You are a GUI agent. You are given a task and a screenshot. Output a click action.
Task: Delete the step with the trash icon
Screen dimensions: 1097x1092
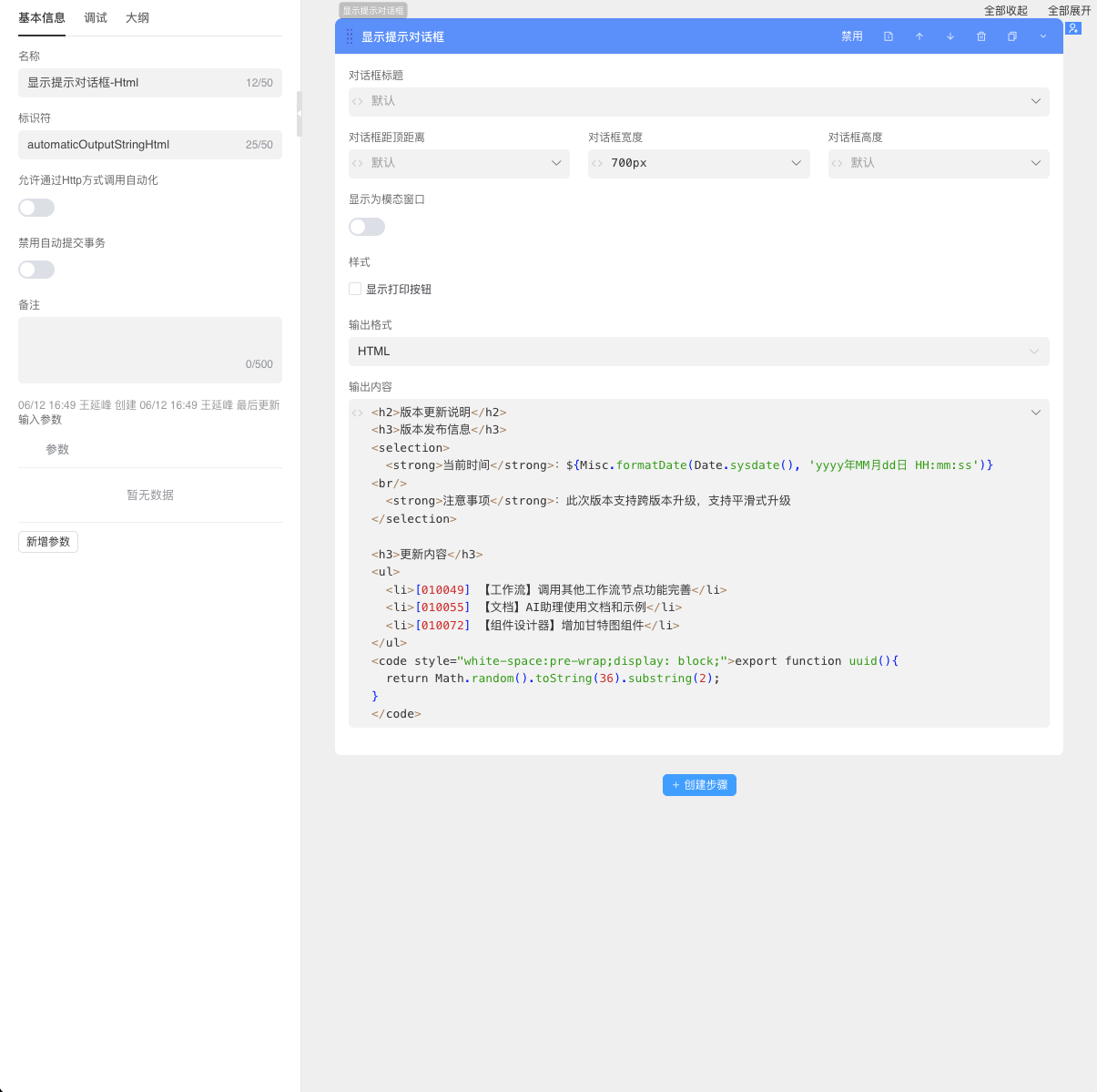[x=980, y=36]
